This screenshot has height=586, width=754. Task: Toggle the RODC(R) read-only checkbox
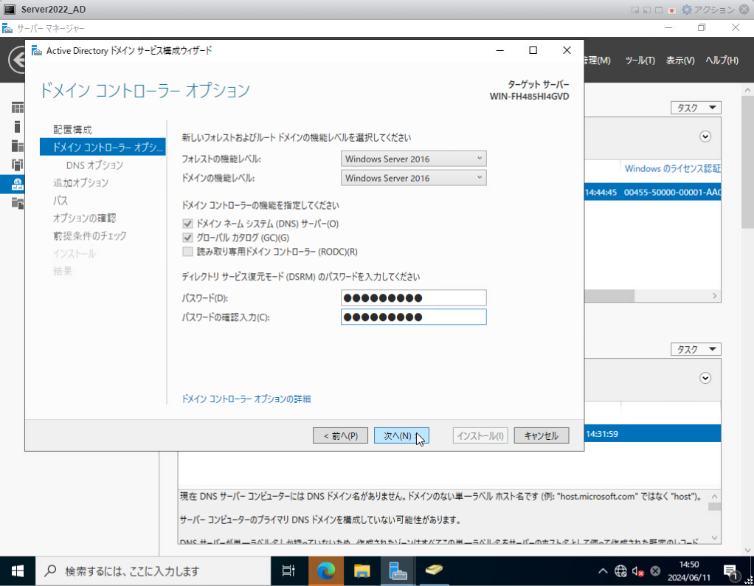pyautogui.click(x=188, y=252)
